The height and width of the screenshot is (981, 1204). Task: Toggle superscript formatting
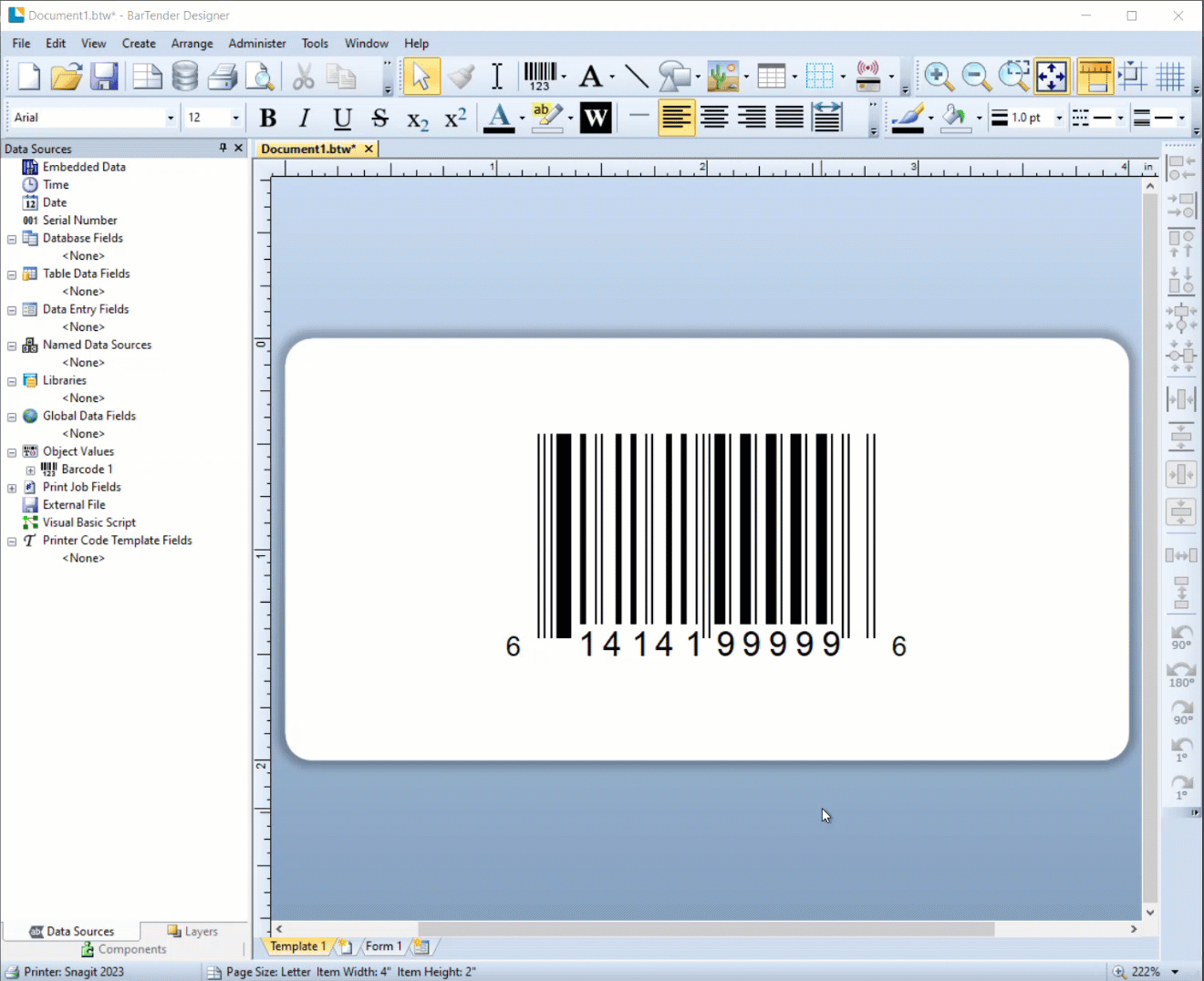click(455, 118)
